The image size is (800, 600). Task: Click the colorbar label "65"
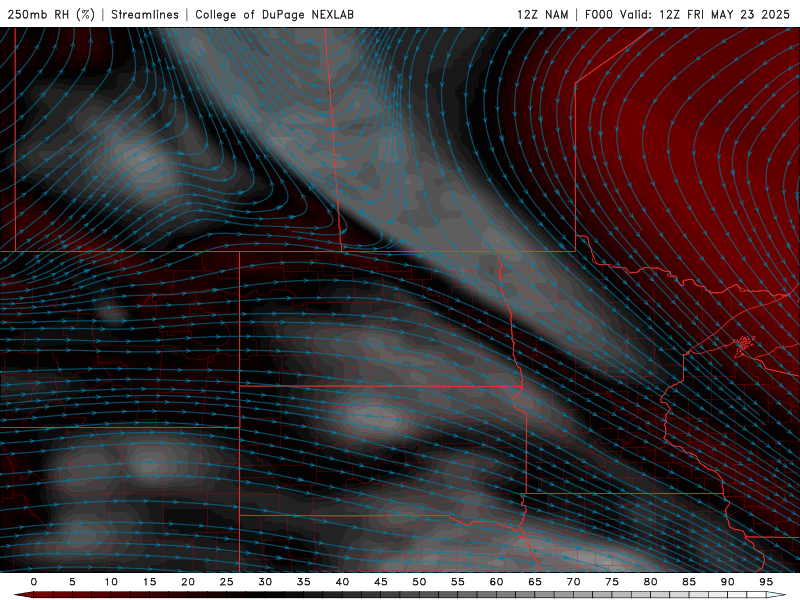point(535,582)
